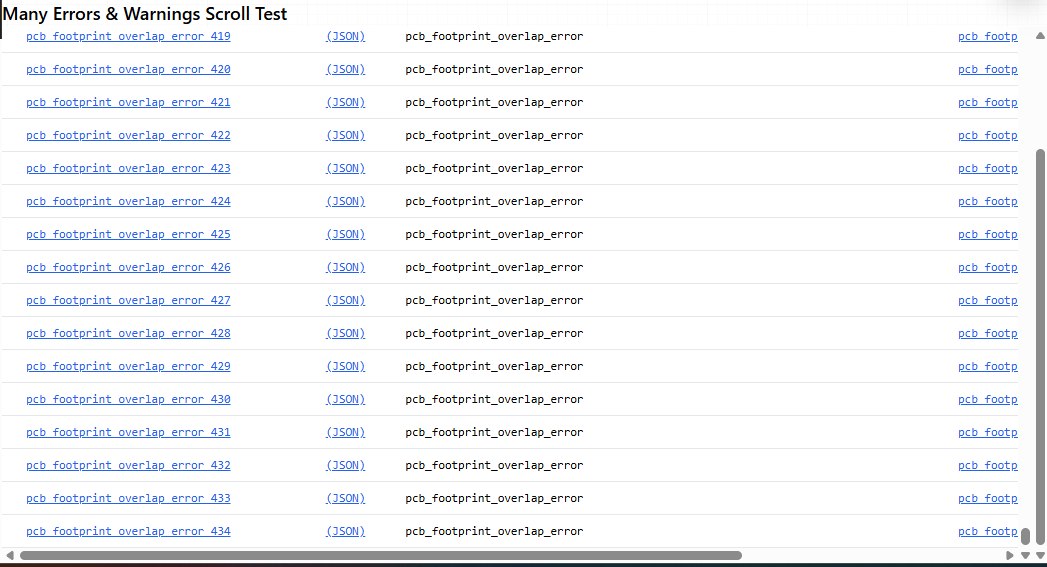View (JSON) for error 434

(345, 532)
